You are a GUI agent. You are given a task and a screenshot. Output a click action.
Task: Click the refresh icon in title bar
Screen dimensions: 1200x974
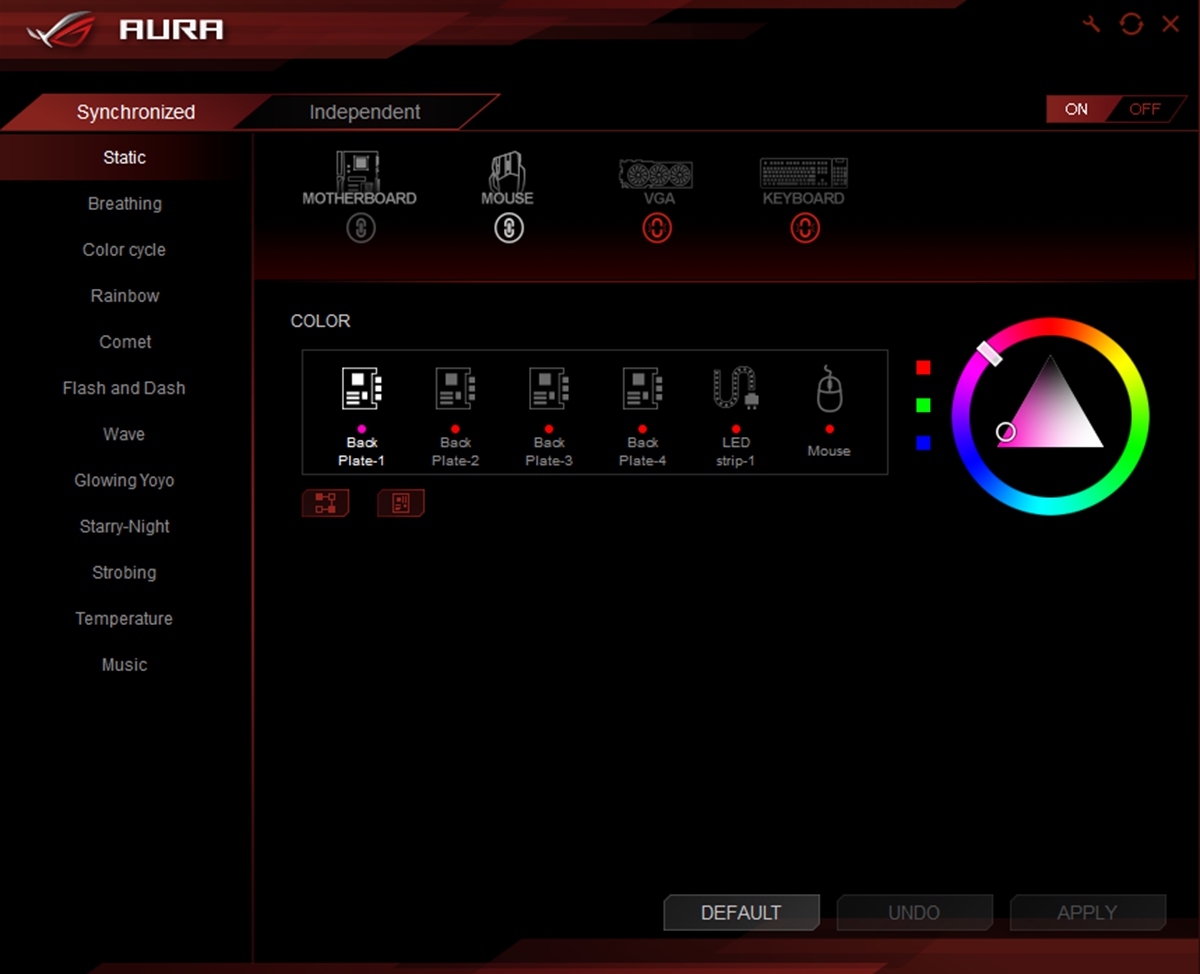tap(1131, 23)
